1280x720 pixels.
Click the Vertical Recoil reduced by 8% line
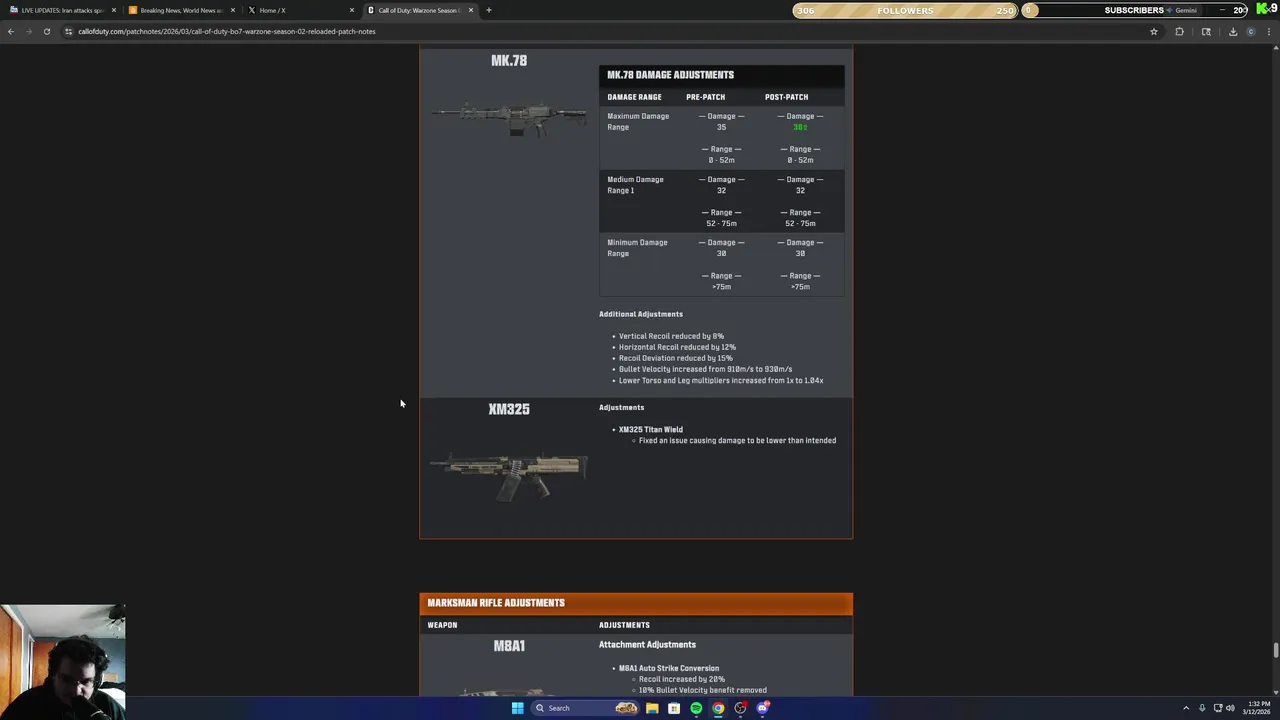click(x=671, y=336)
